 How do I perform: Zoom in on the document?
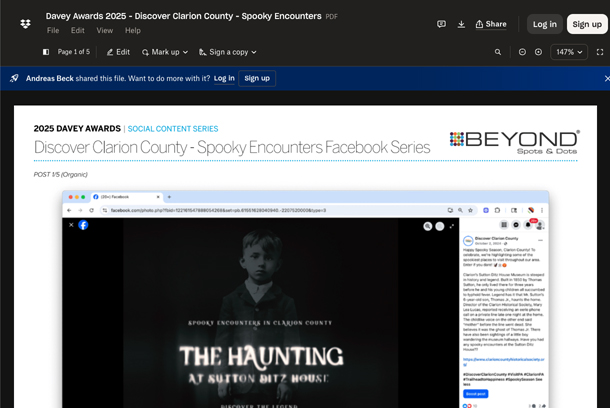[538, 52]
